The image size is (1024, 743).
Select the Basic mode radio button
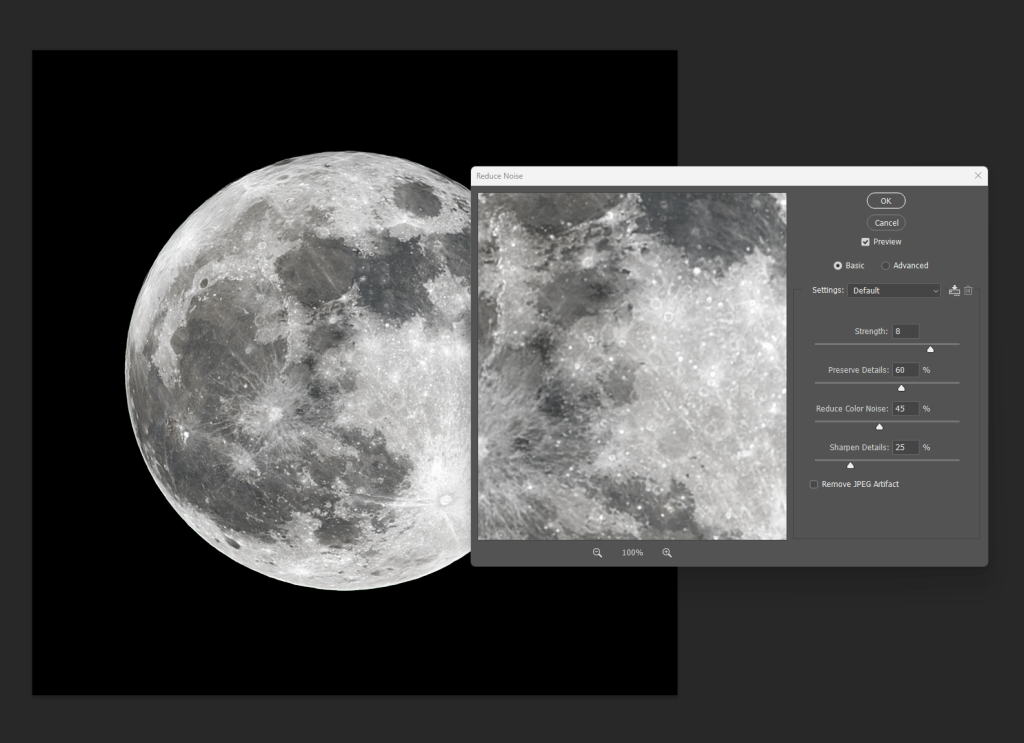[838, 266]
